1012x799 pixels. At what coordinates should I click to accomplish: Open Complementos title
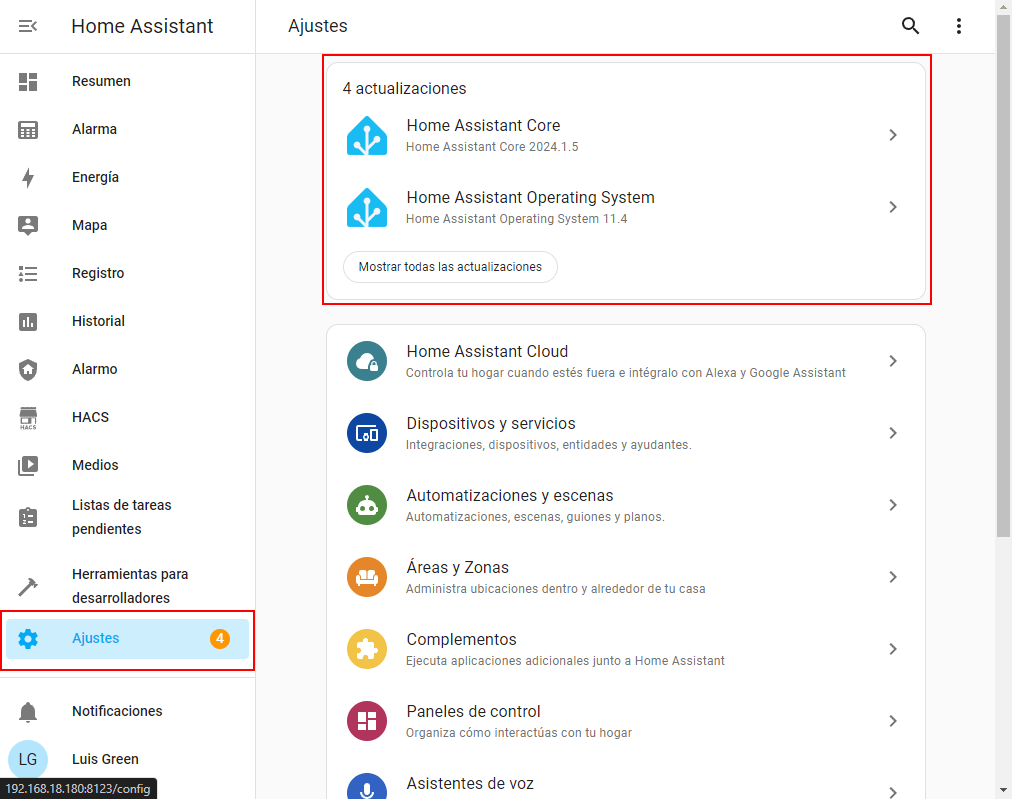point(461,640)
